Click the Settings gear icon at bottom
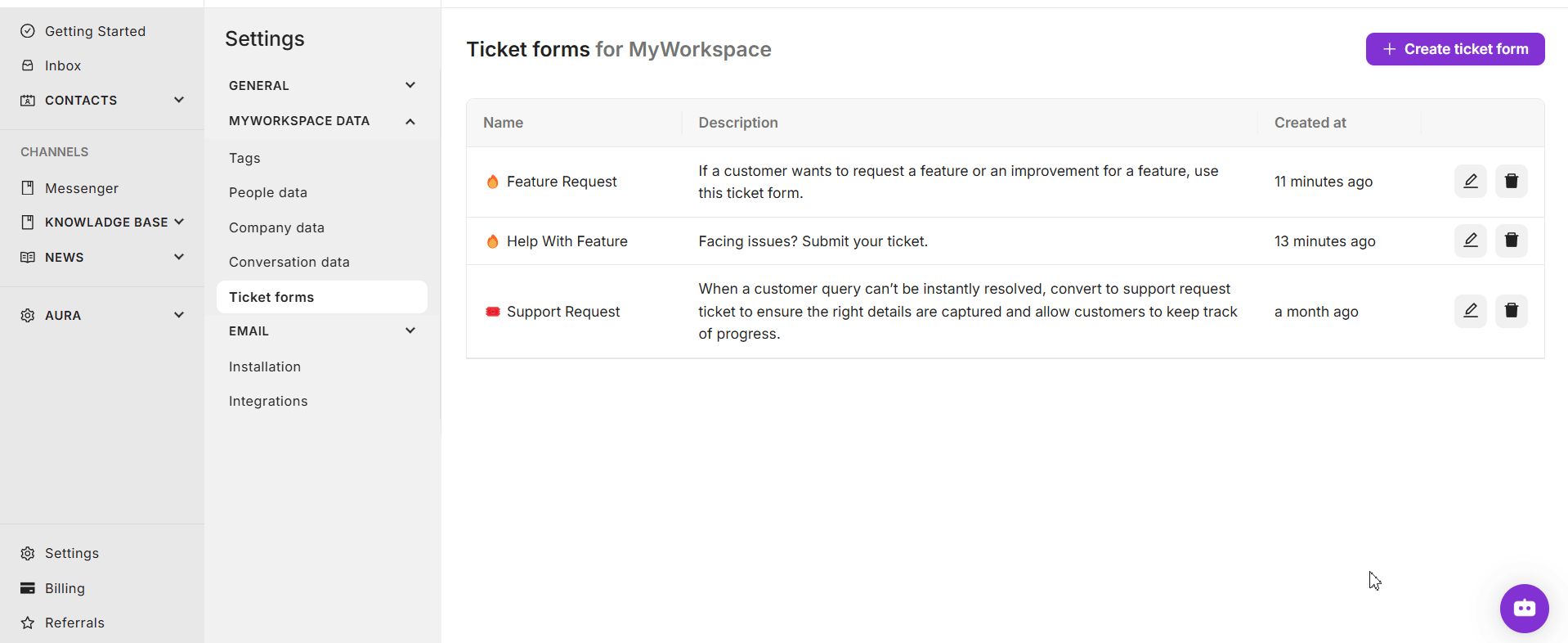 tap(28, 553)
